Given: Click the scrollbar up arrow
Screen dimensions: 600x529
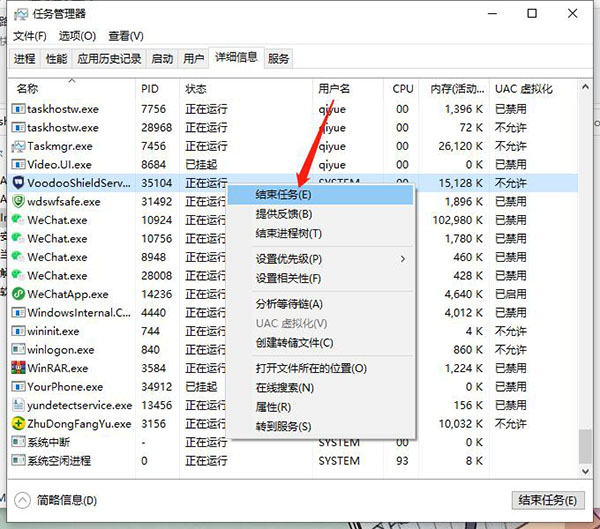Looking at the screenshot, I should (585, 87).
